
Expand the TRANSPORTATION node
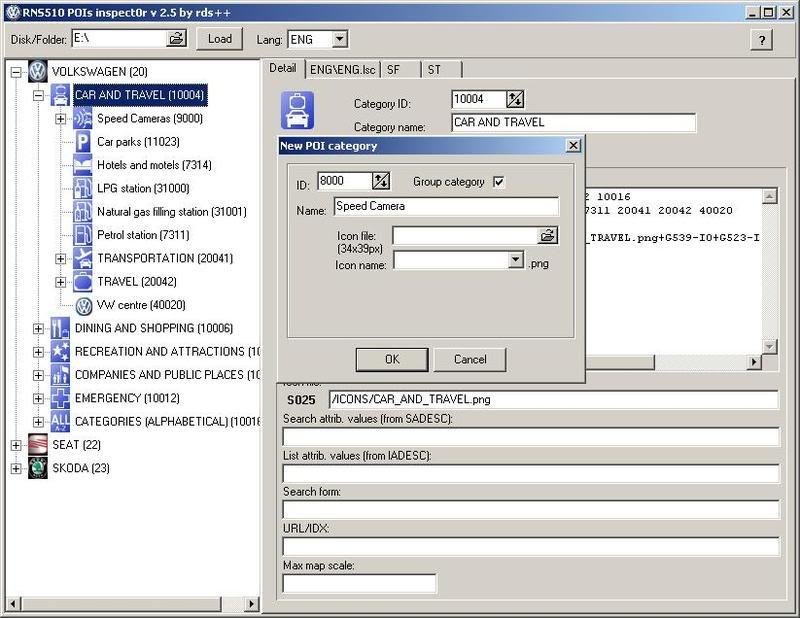pyautogui.click(x=60, y=259)
